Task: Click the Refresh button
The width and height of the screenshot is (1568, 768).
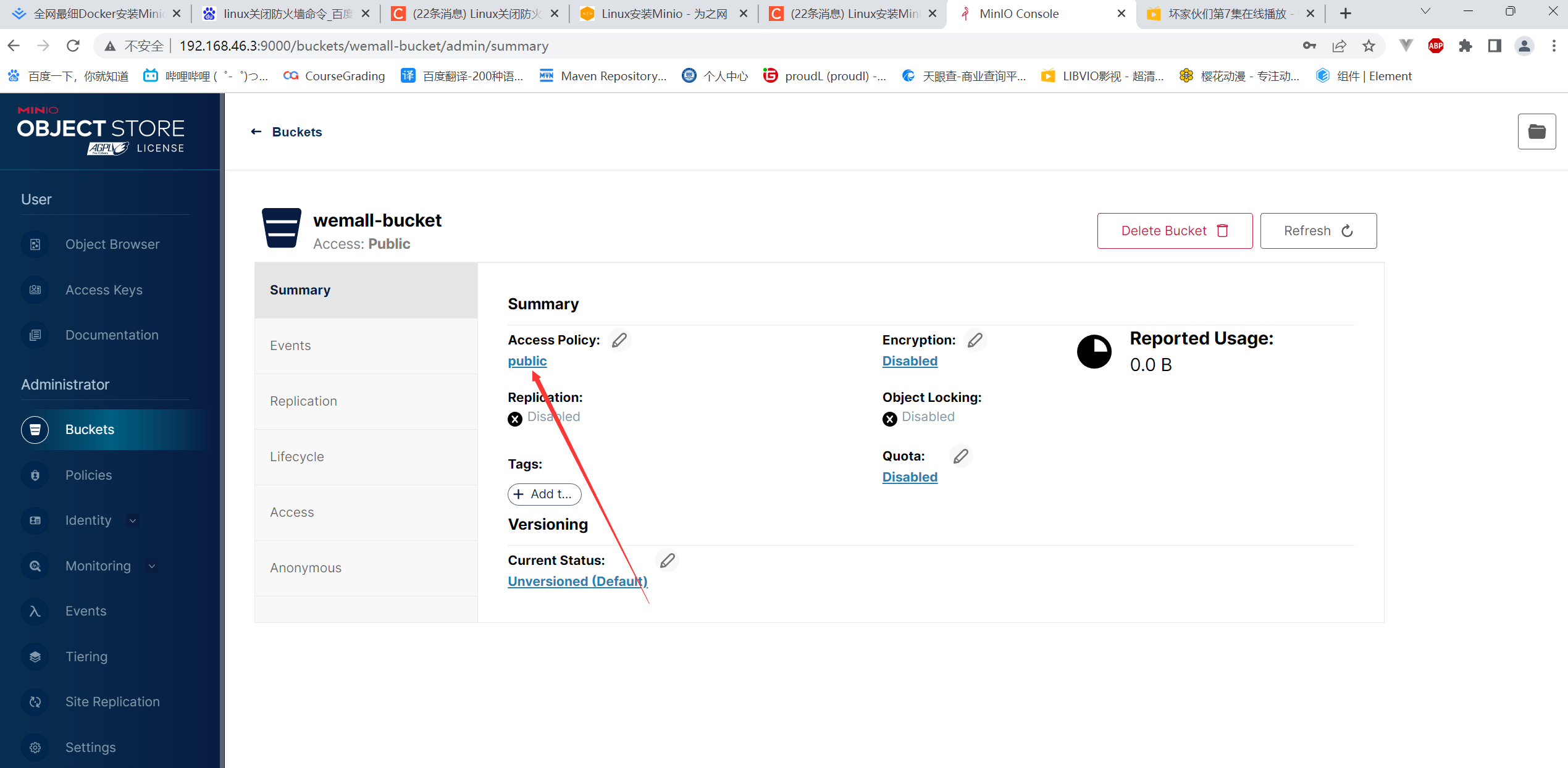Action: pyautogui.click(x=1318, y=231)
